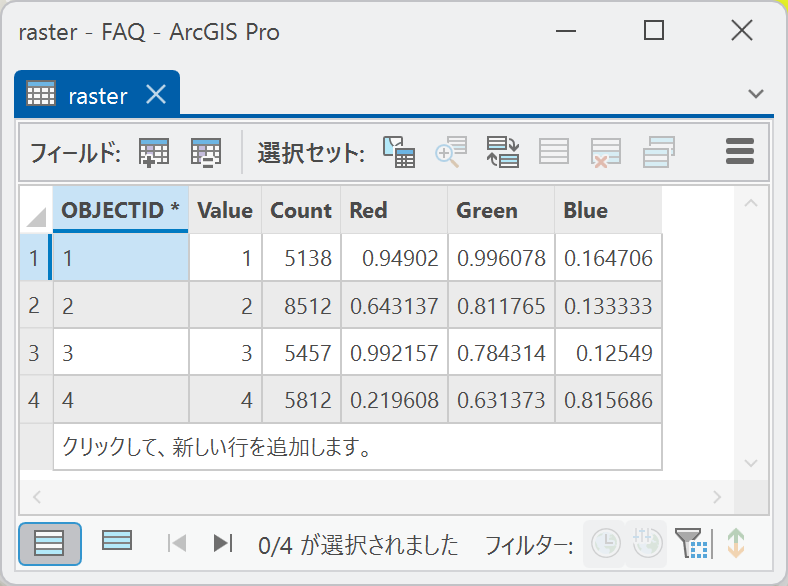Open Select By Attributes
788x586 pixels.
click(399, 152)
